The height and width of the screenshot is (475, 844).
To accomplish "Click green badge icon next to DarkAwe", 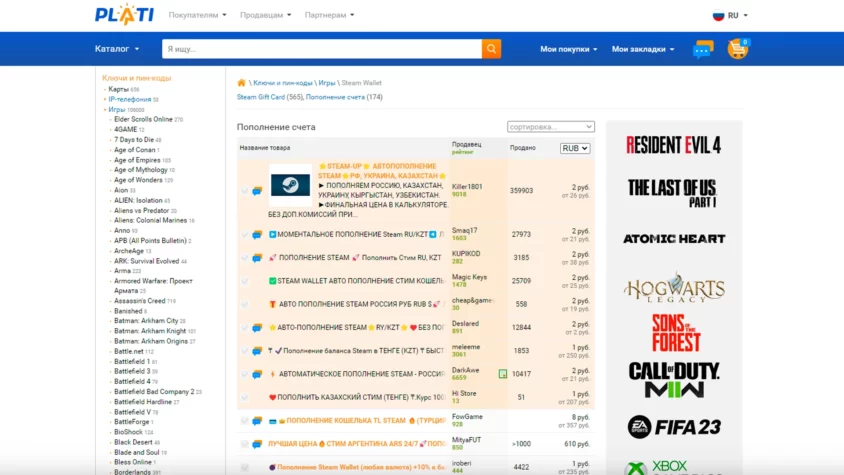I will pyautogui.click(x=502, y=374).
